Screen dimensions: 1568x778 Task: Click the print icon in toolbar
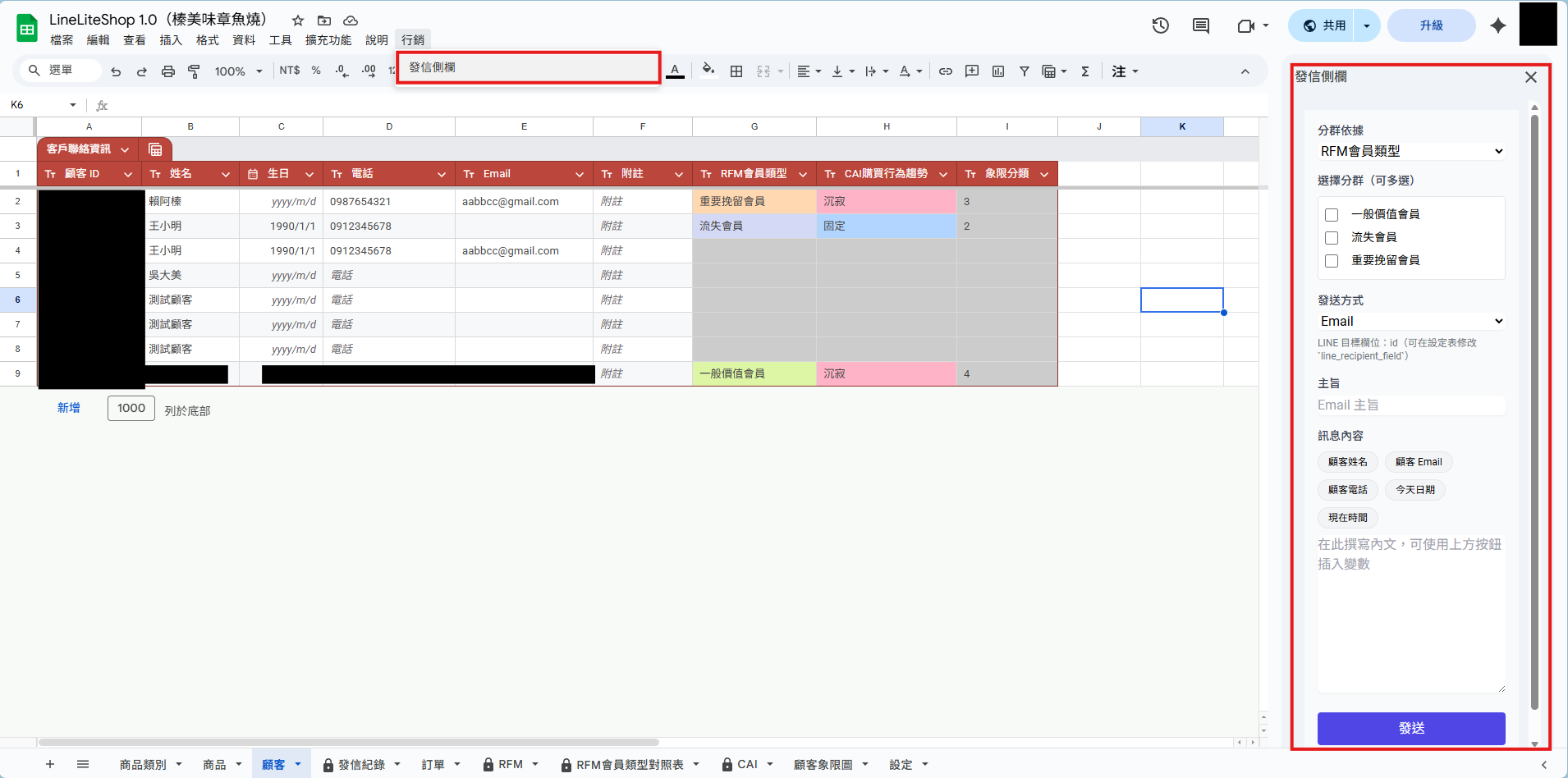click(168, 72)
